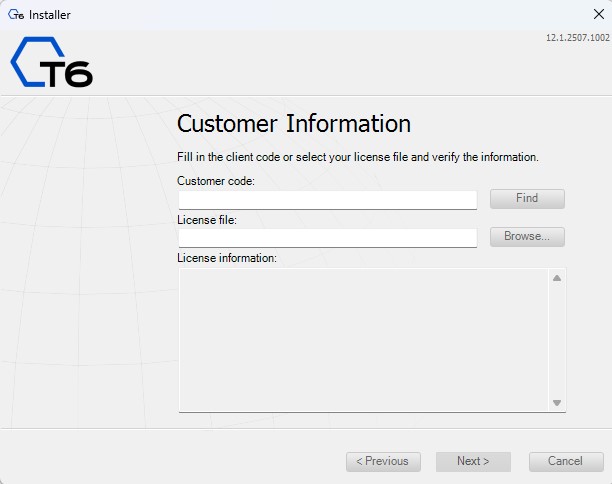Click the T6 title bar icon
The image size is (612, 484).
(x=16, y=15)
